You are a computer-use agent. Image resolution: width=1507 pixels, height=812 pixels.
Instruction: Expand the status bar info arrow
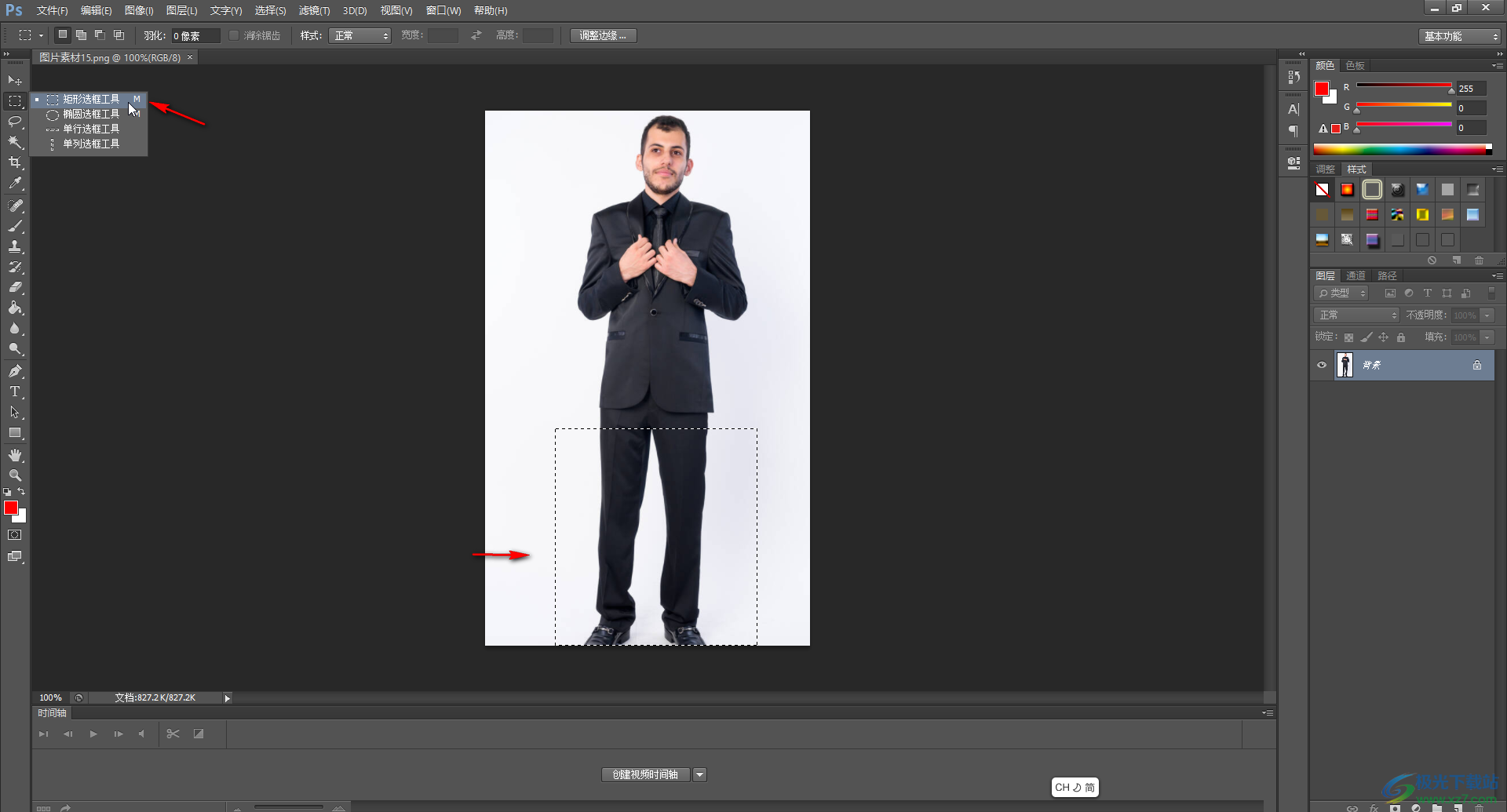[227, 697]
